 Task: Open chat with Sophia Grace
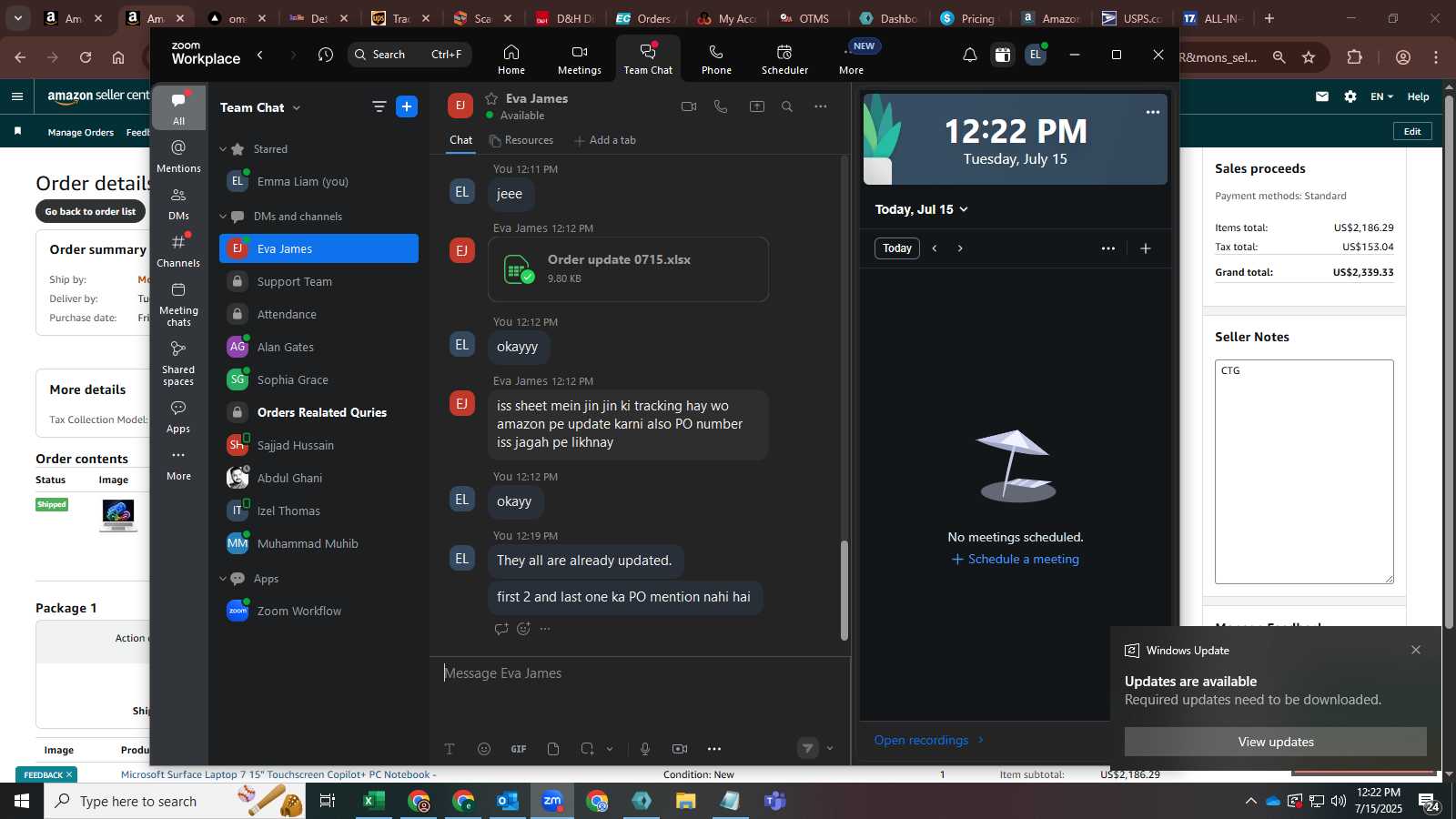(x=318, y=380)
